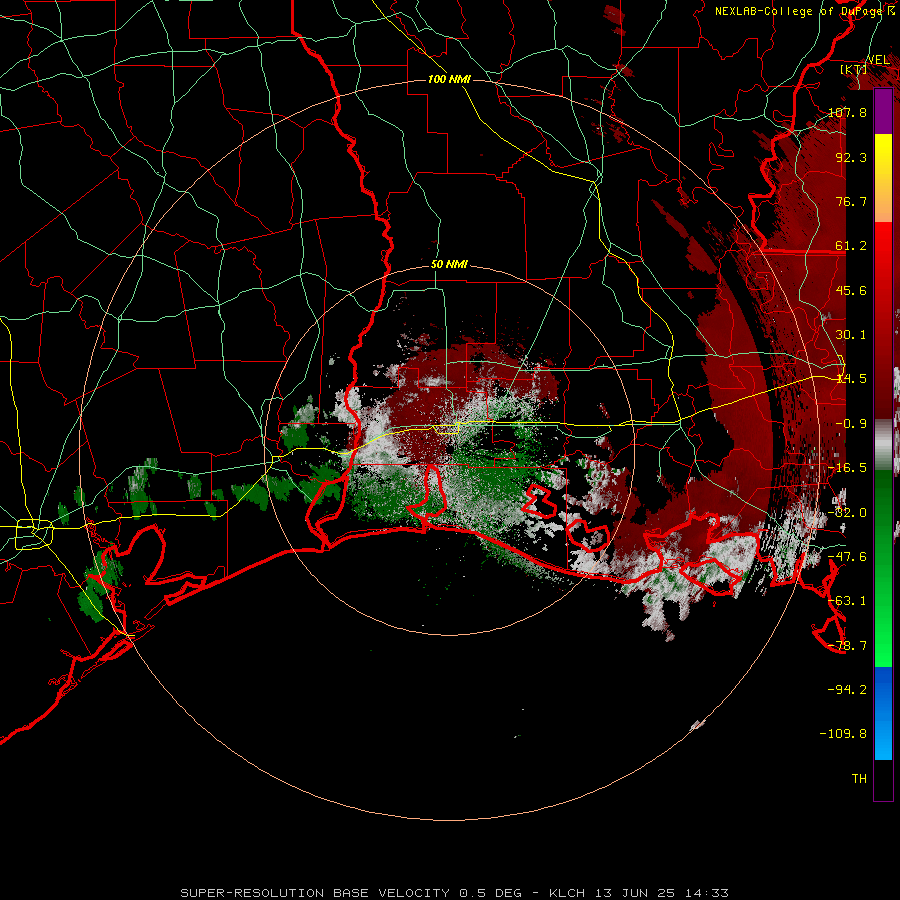Click the TH threshold label
This screenshot has width=900, height=900.
[x=859, y=779]
